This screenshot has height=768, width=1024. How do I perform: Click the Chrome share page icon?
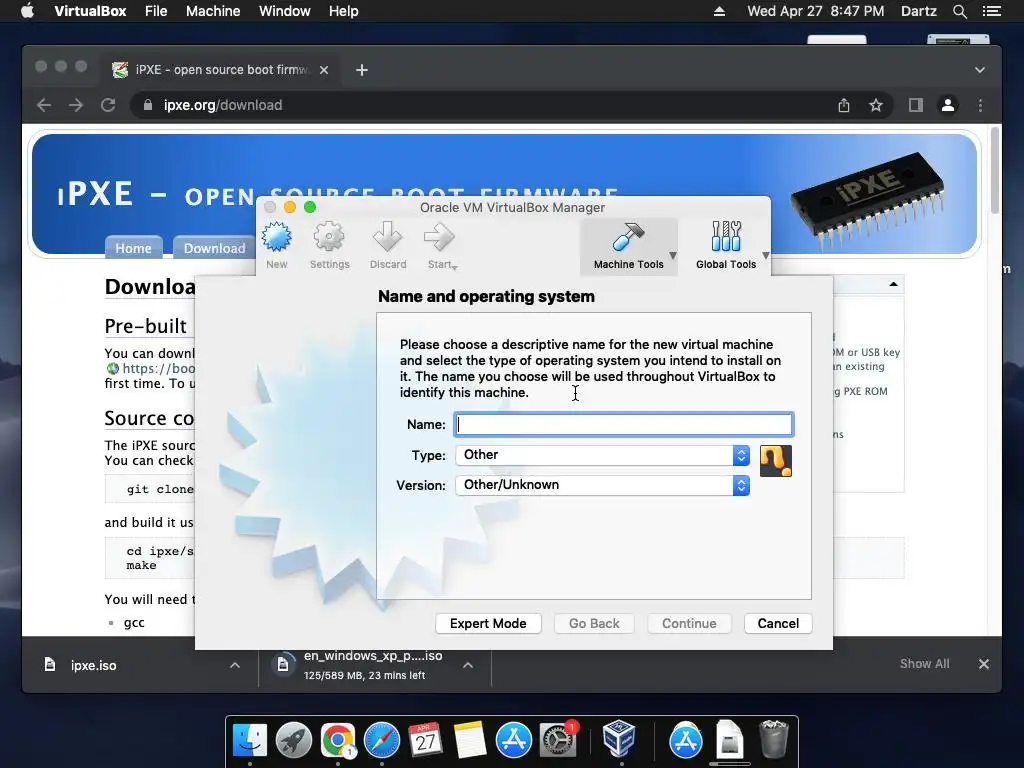pos(844,105)
